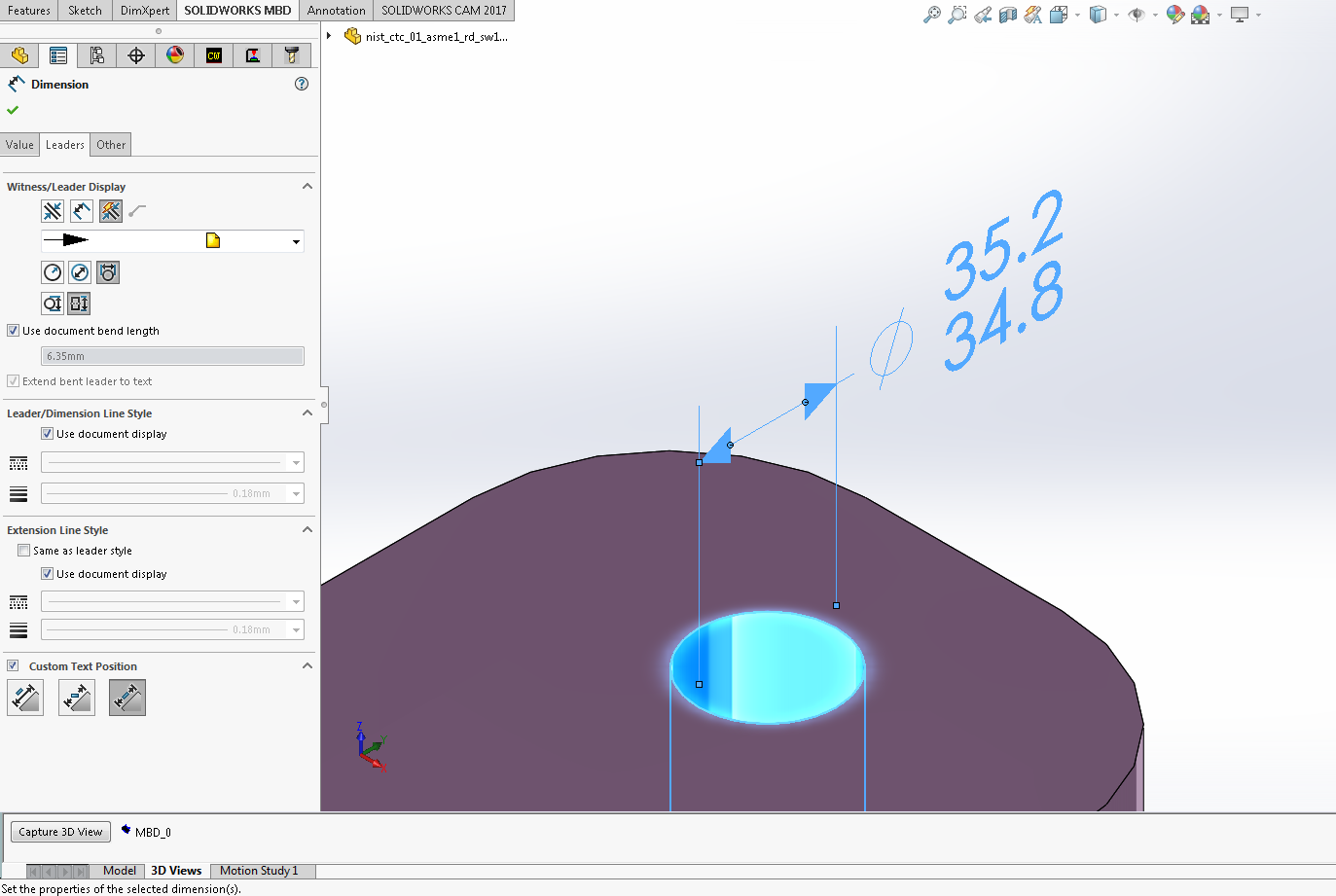Select the radius leader display option

click(53, 272)
